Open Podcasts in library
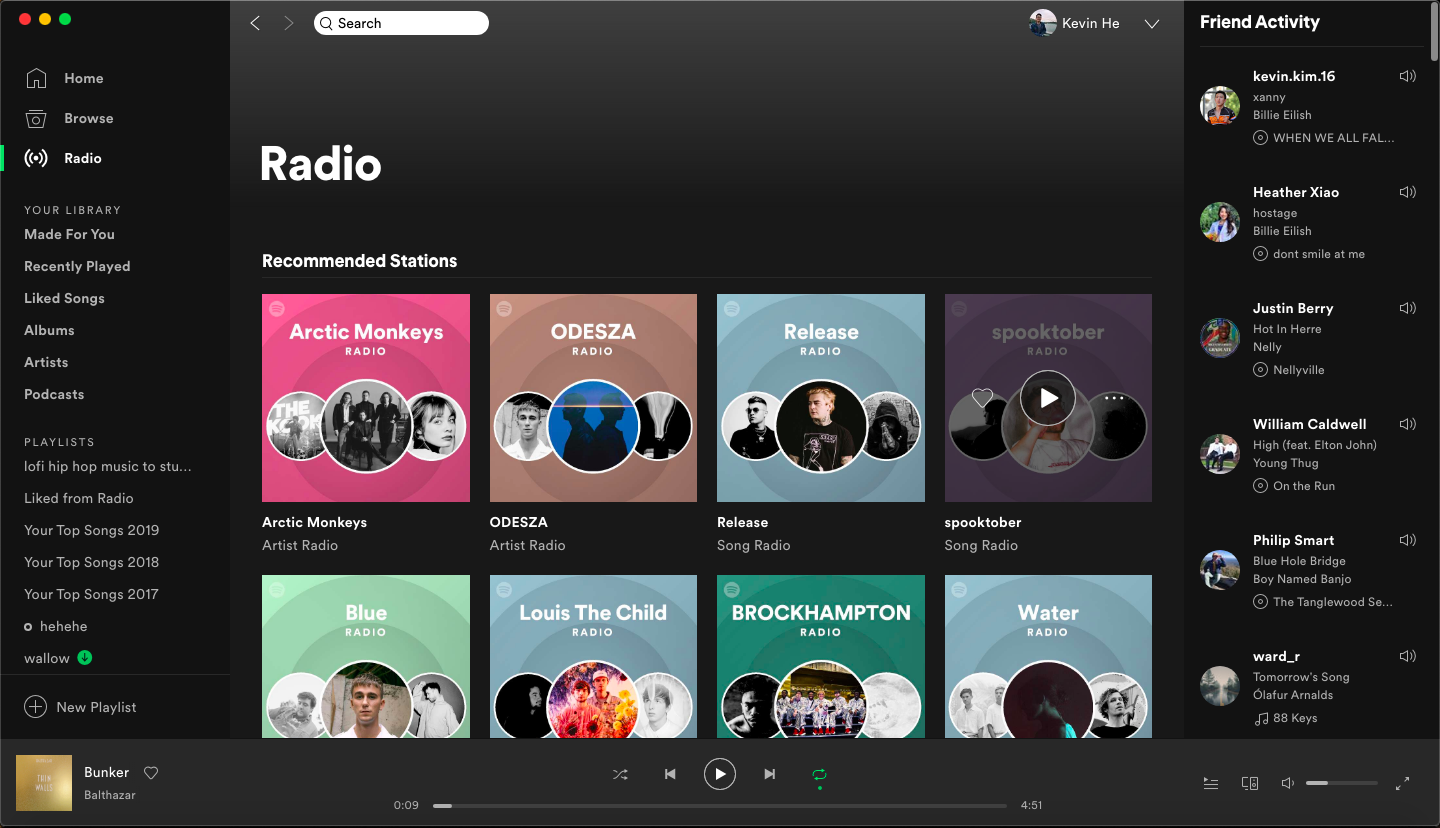The width and height of the screenshot is (1440, 828). (x=54, y=394)
